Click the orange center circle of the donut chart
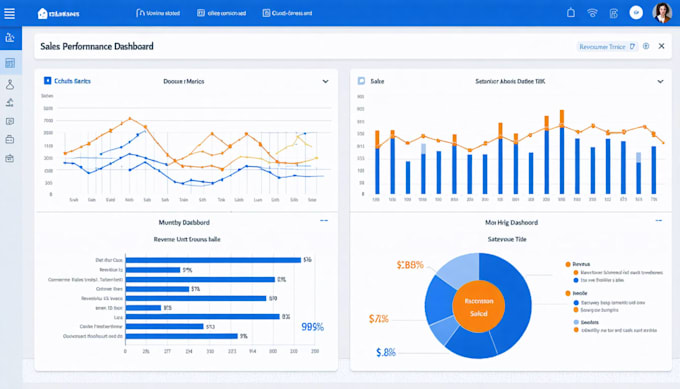Screen dimensions: 680x389 tap(478, 306)
